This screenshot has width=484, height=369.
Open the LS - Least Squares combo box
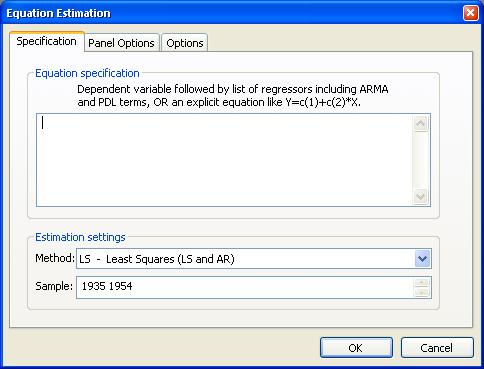(254, 259)
